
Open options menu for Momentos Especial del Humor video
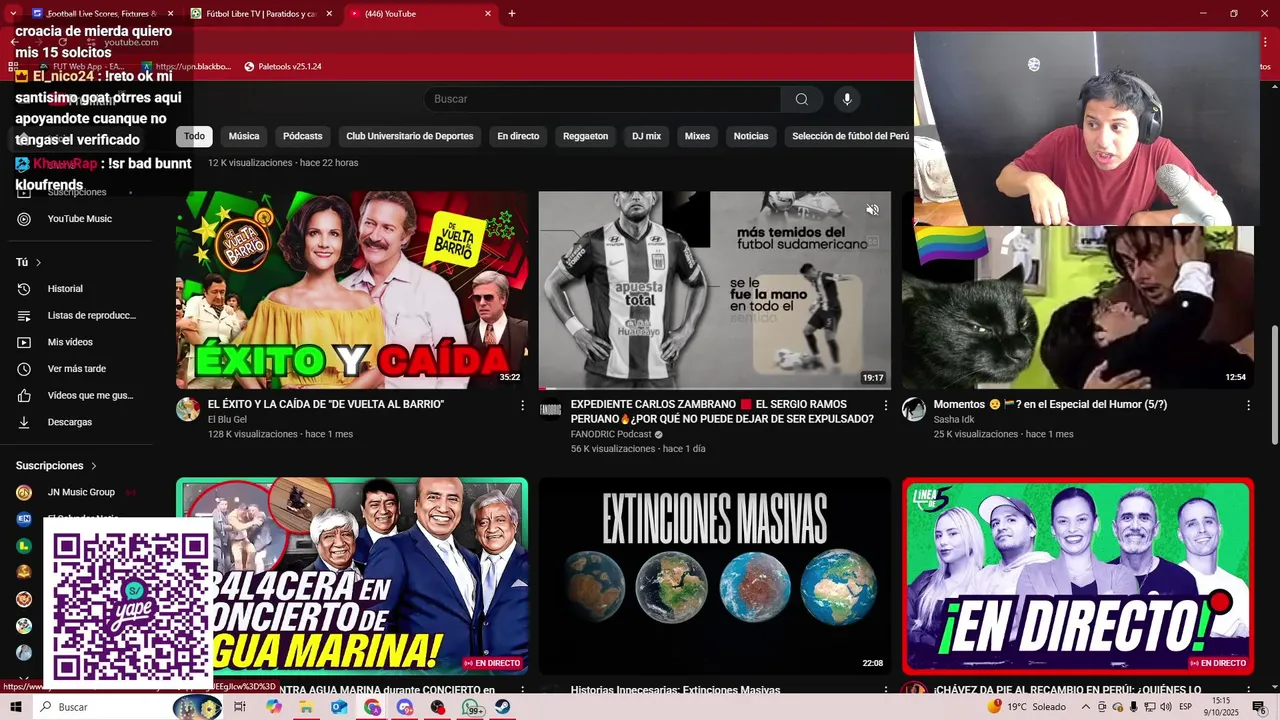tap(1248, 405)
